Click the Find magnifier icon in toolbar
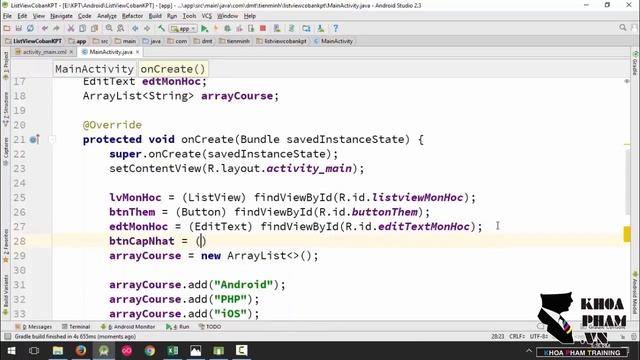This screenshot has width=640, height=360. [x=109, y=28]
